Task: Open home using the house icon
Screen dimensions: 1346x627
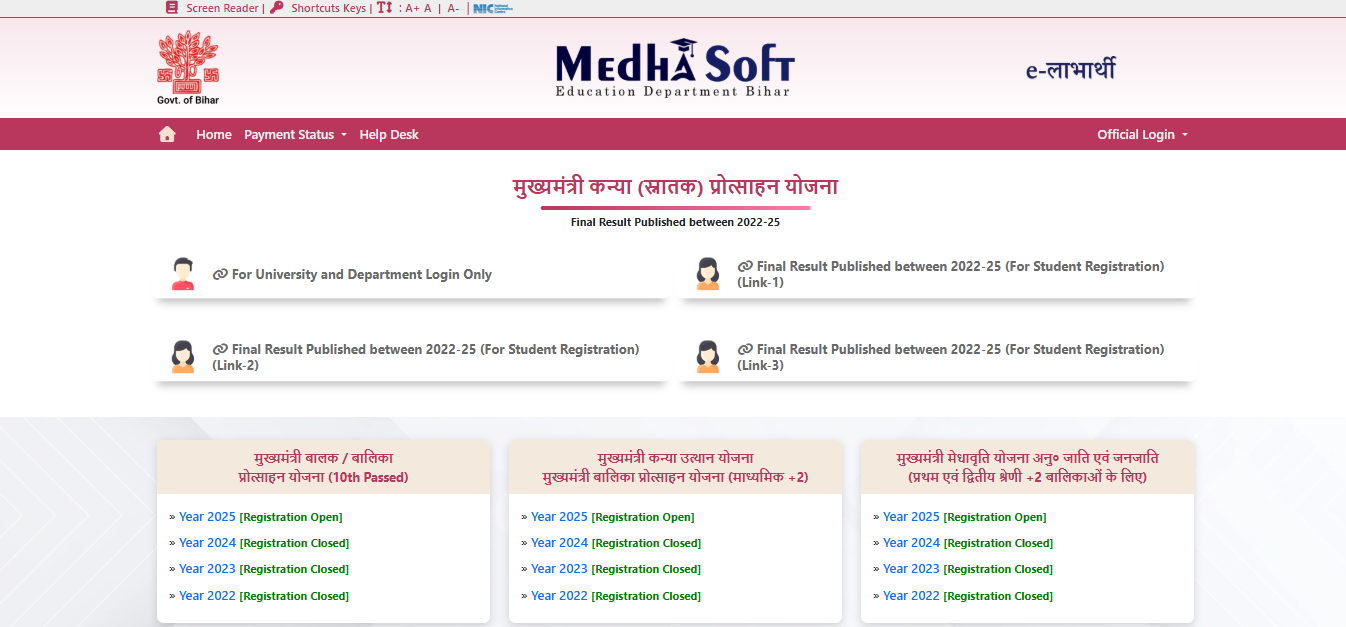Action: pos(167,133)
